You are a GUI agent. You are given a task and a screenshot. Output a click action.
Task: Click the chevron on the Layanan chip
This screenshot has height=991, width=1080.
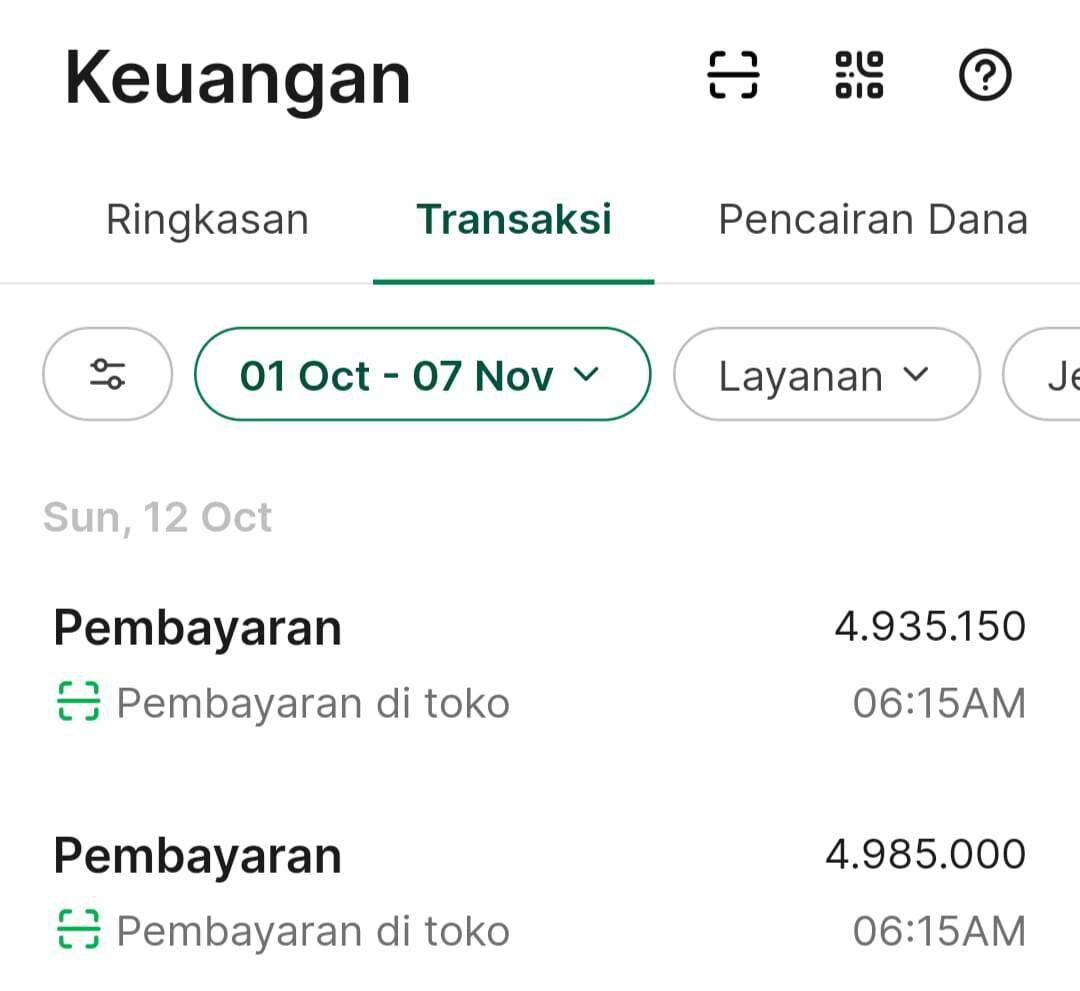pos(915,374)
